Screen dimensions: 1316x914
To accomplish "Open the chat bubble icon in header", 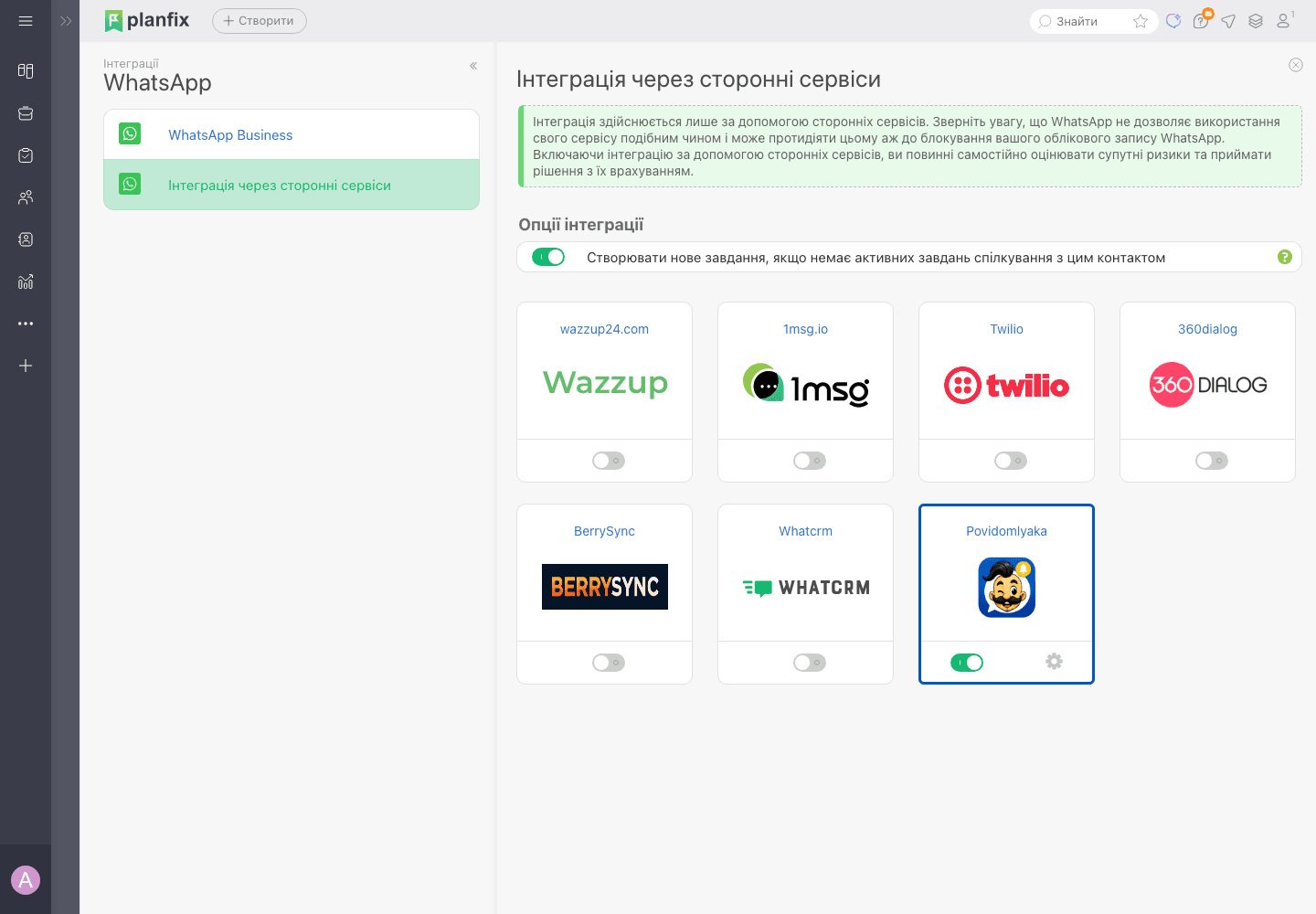I will point(1173,21).
